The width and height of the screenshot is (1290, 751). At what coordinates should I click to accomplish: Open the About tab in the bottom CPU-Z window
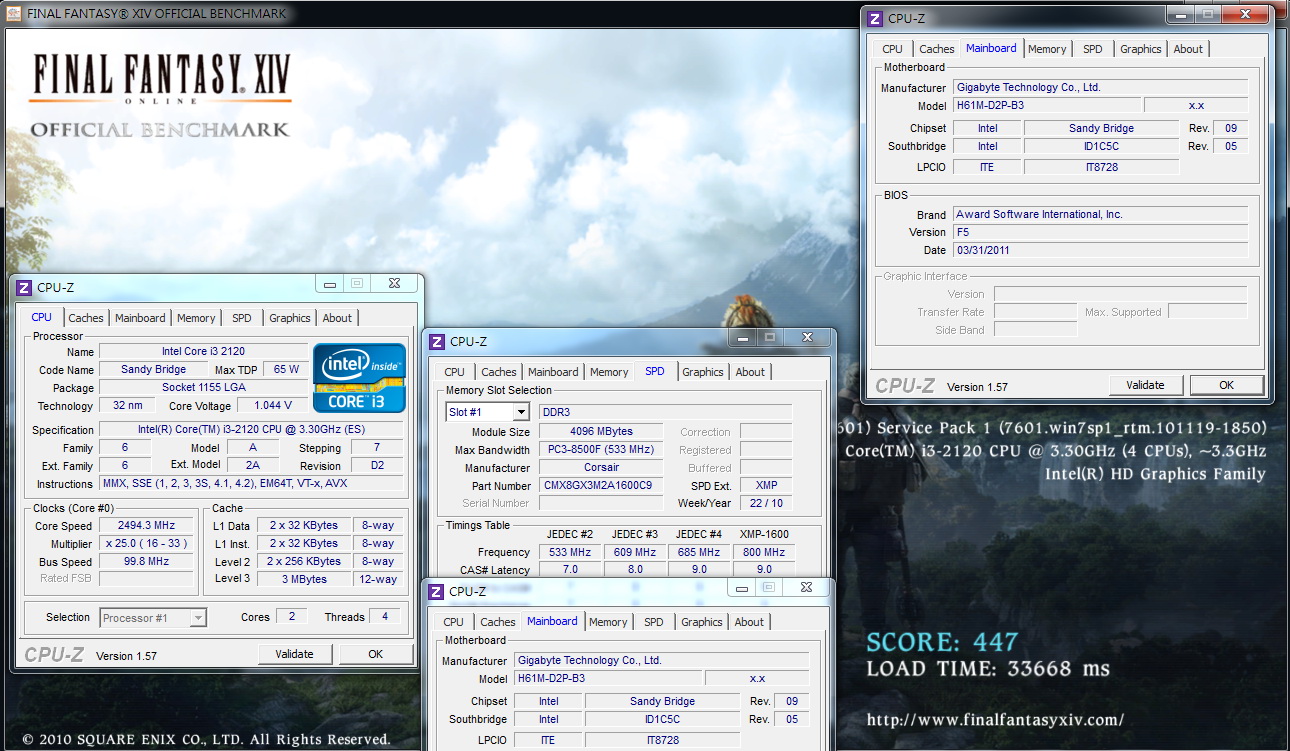(749, 622)
